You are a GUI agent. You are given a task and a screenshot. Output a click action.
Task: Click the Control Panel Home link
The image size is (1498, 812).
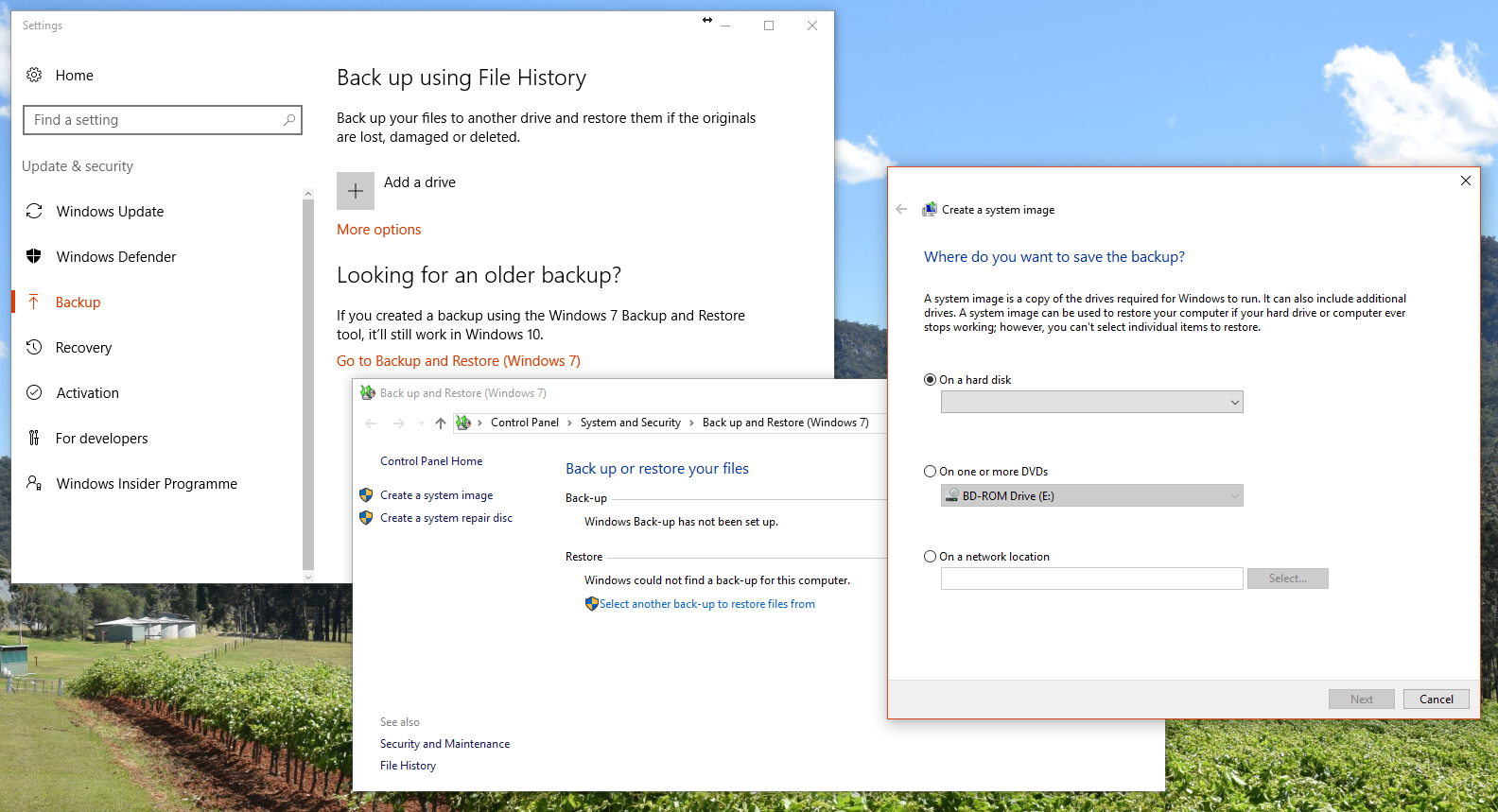point(431,460)
